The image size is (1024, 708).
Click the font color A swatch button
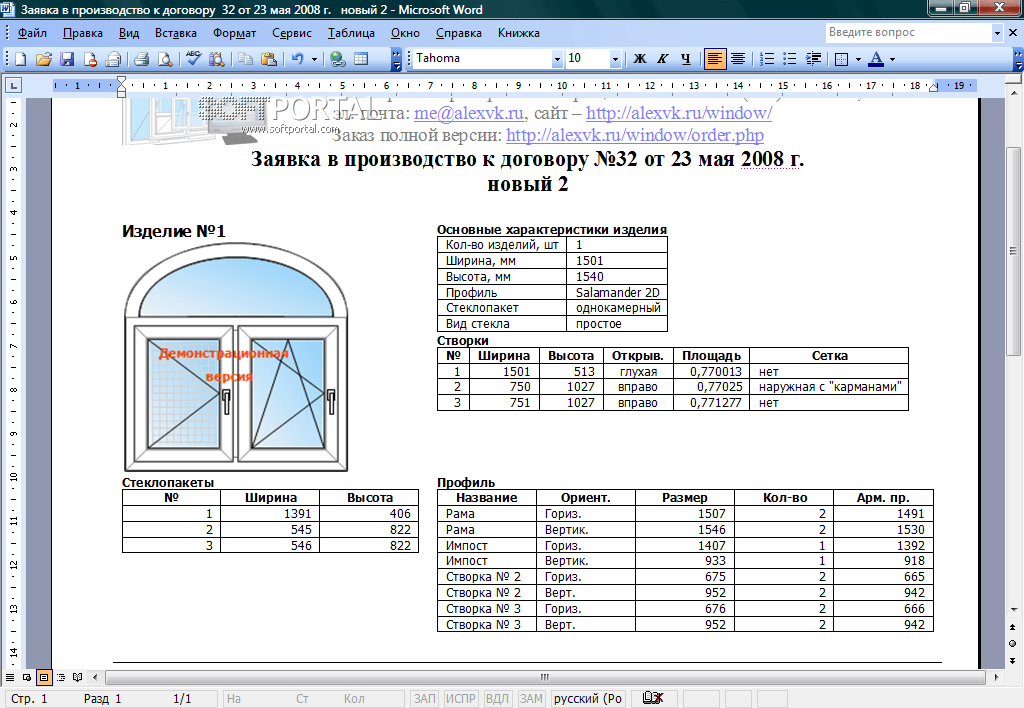tap(876, 59)
